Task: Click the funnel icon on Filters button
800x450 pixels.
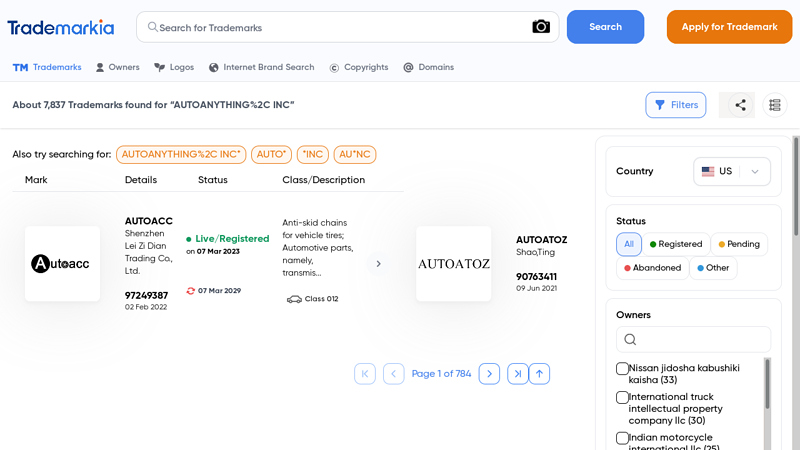Action: (x=660, y=105)
